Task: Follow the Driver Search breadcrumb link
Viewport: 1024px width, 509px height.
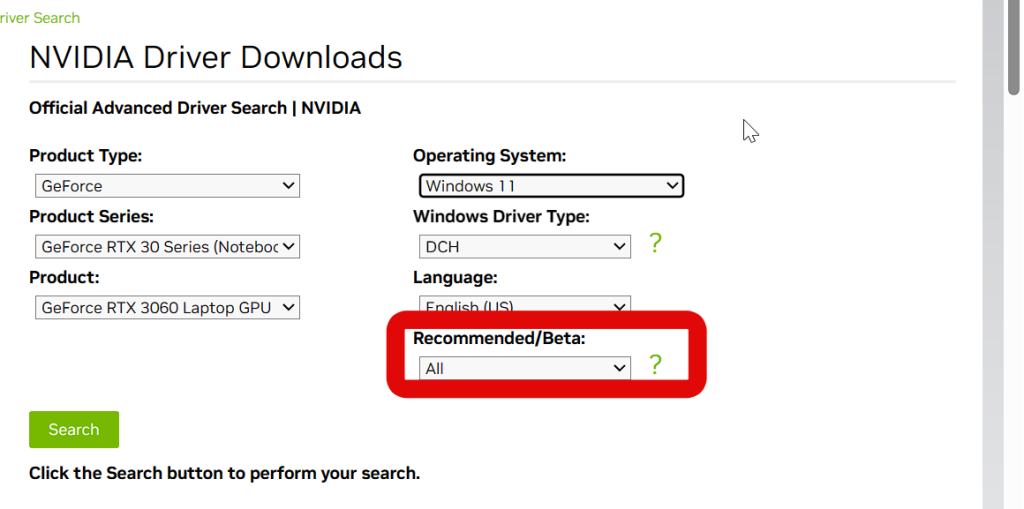Action: point(40,18)
